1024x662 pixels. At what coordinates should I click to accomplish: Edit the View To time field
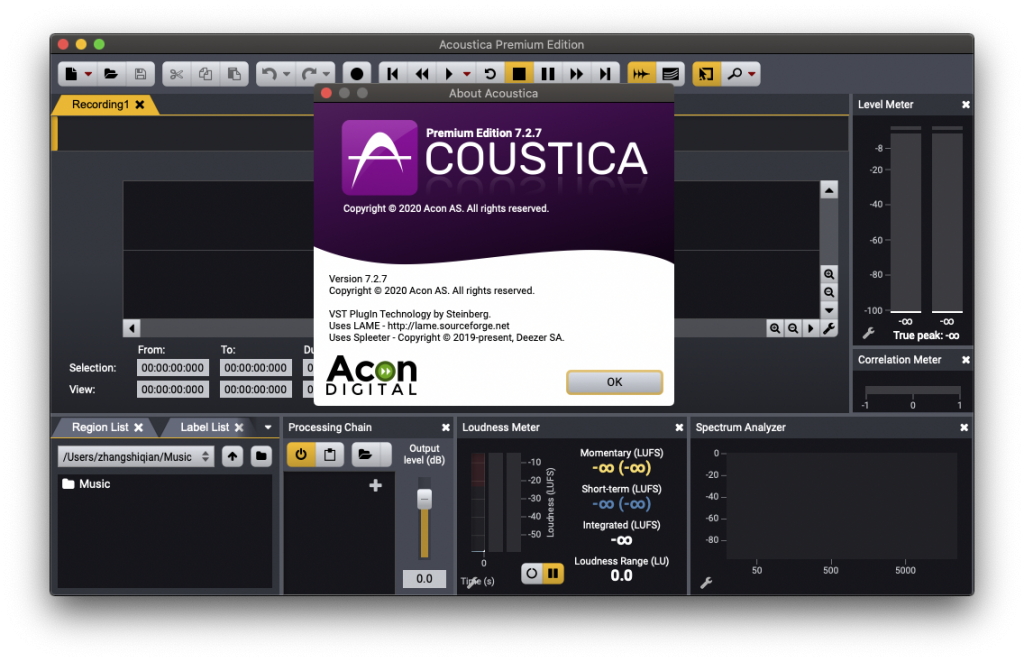255,389
